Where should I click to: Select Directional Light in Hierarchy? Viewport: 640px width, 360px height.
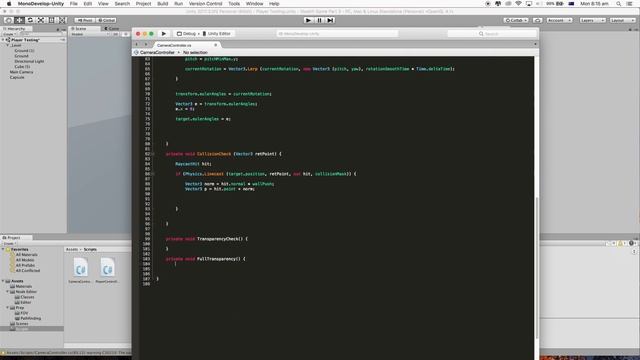click(x=29, y=61)
